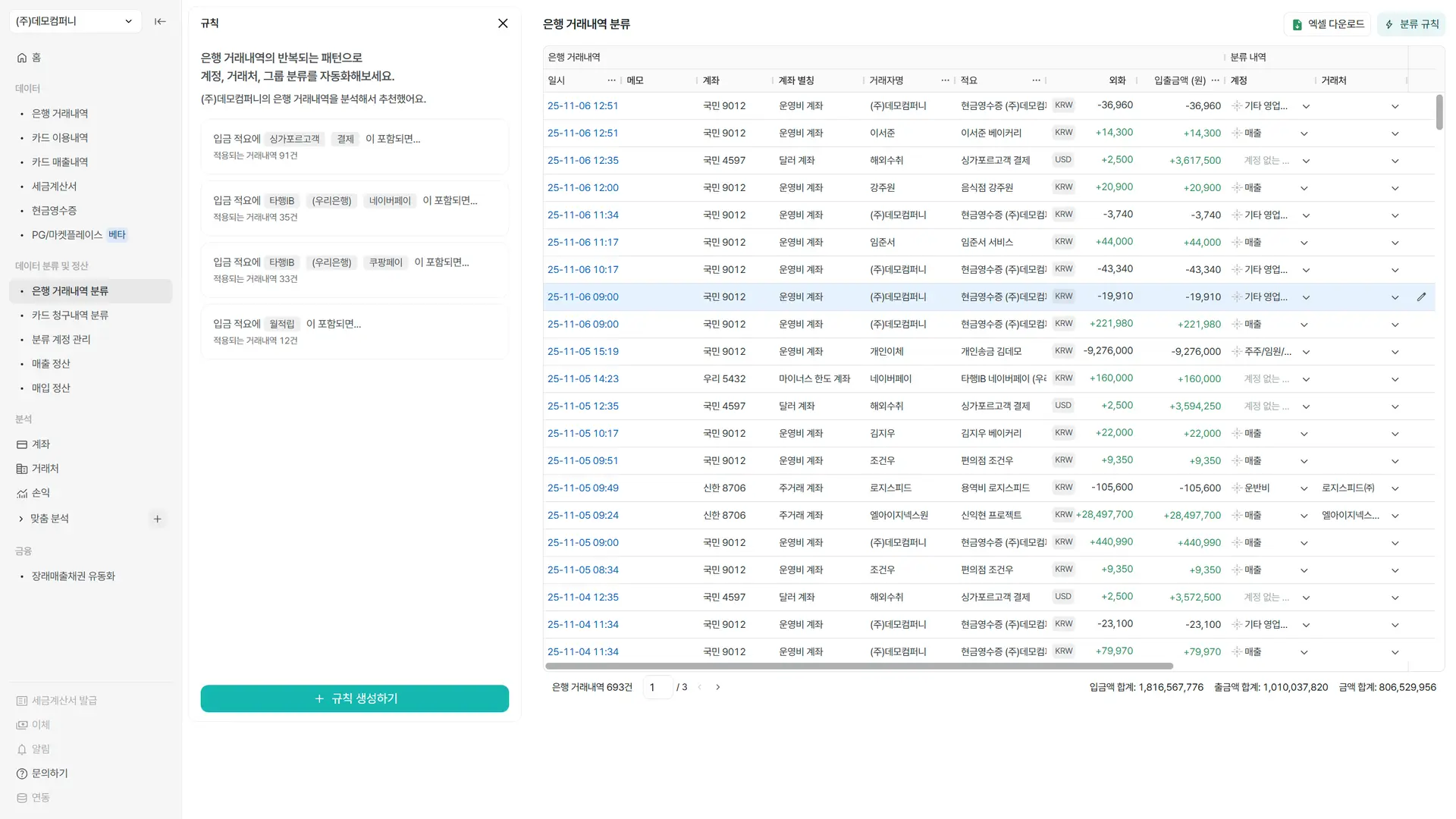Click the pencil edit icon on highlighted row
This screenshot has width=1456, height=819.
coord(1421,297)
